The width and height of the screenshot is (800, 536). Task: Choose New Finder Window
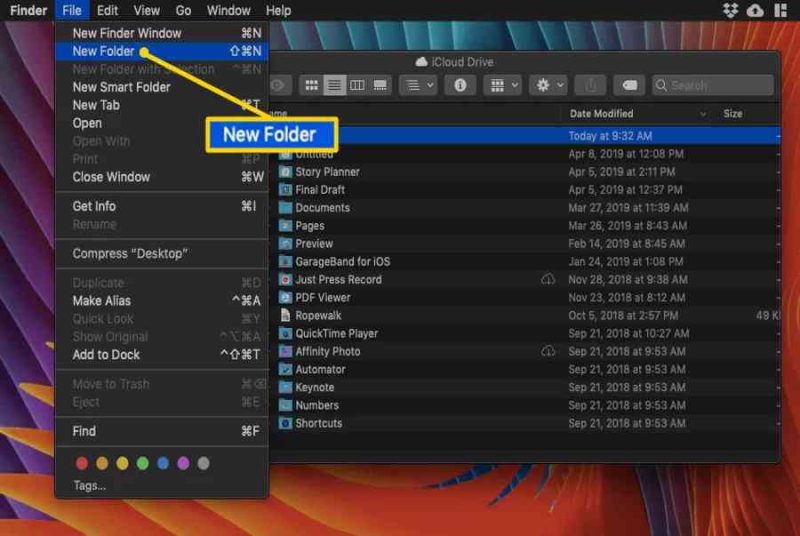pos(162,33)
